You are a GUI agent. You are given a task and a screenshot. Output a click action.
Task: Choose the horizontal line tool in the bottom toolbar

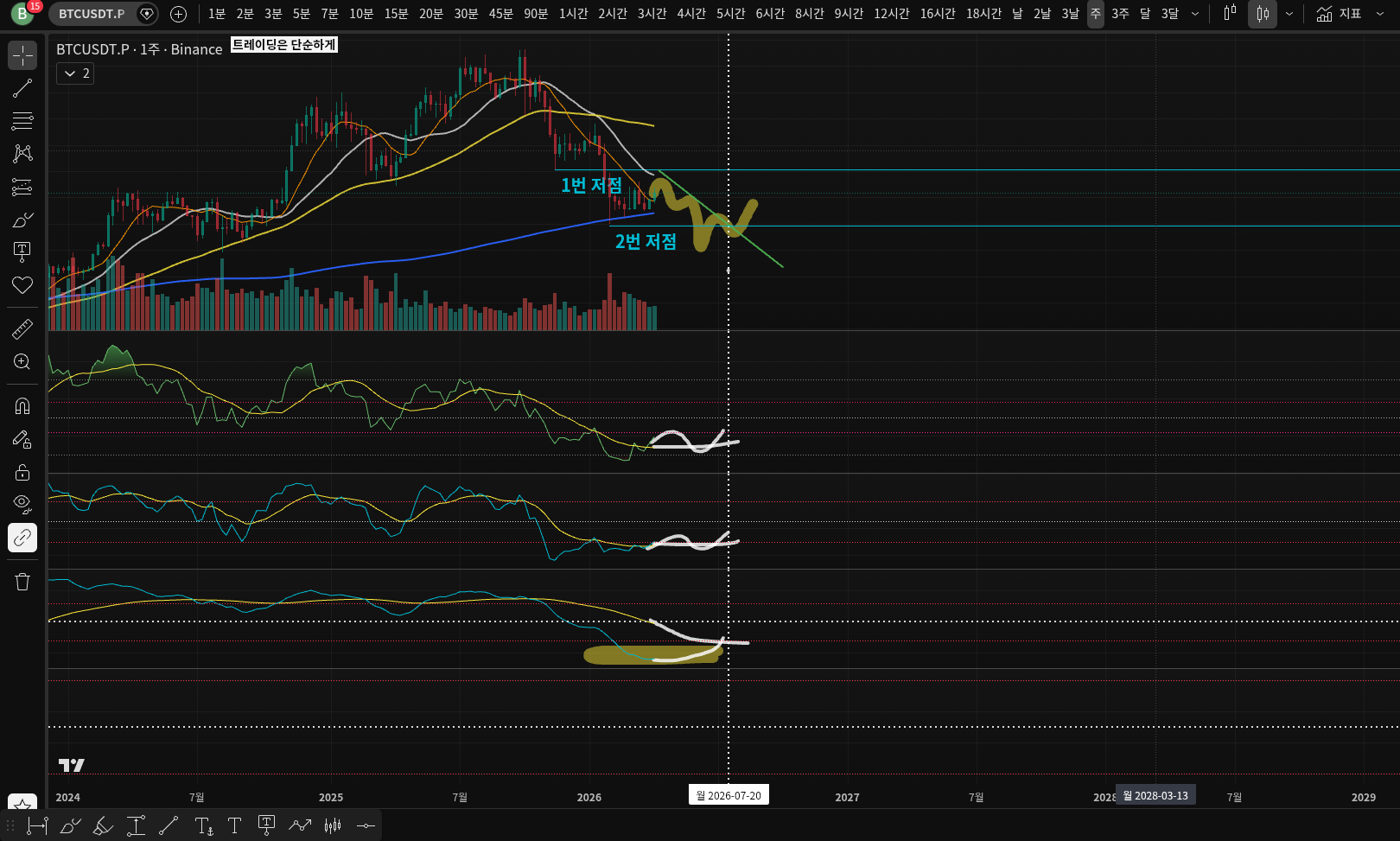click(x=366, y=825)
